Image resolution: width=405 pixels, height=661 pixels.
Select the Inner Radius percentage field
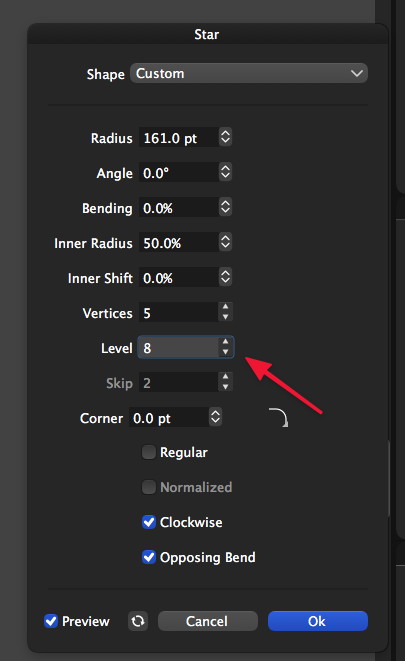[179, 243]
